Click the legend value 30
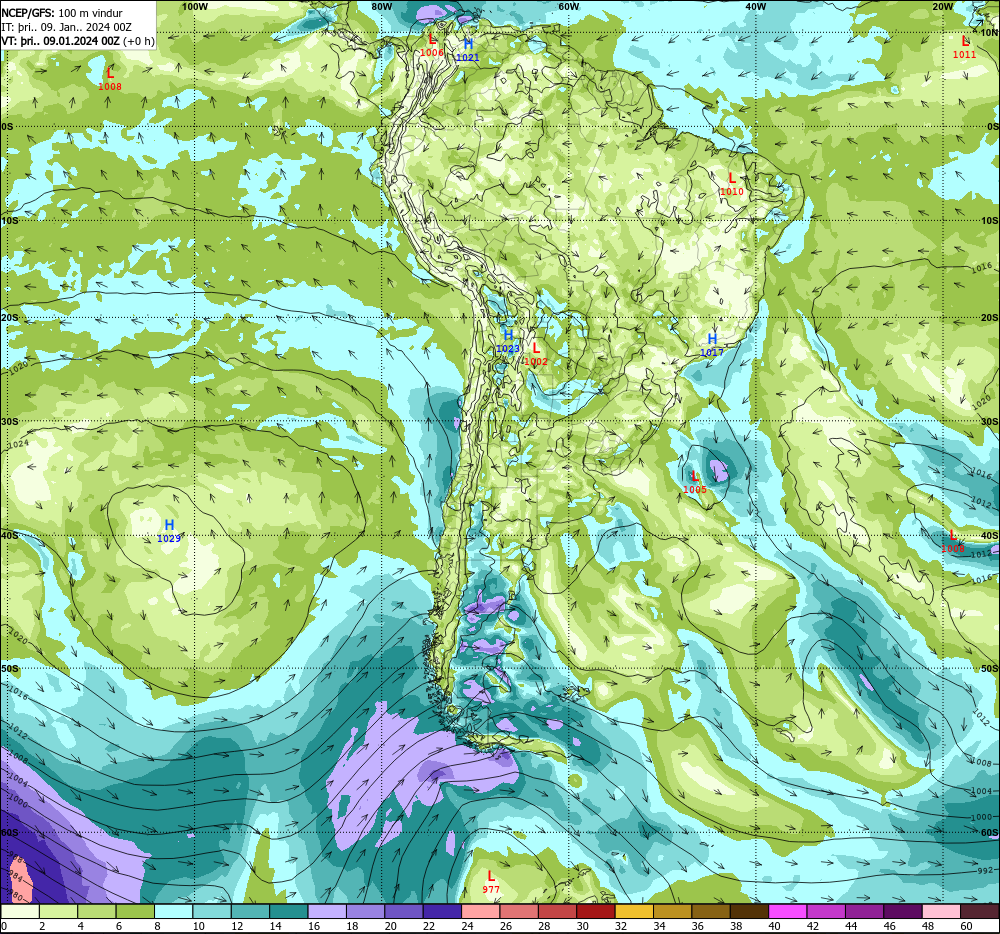The image size is (1000, 934). (583, 926)
